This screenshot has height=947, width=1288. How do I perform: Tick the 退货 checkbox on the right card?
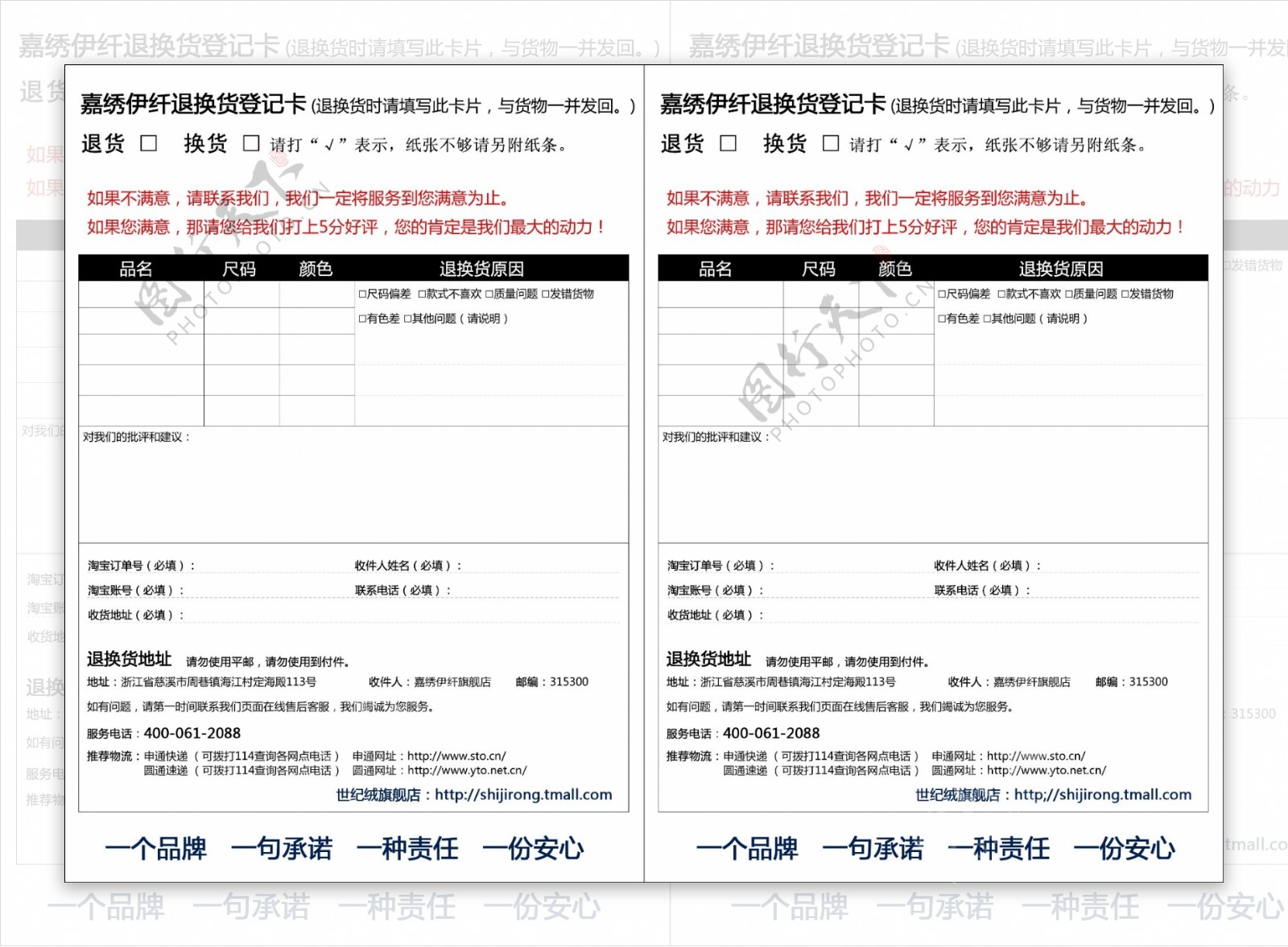coord(729,143)
